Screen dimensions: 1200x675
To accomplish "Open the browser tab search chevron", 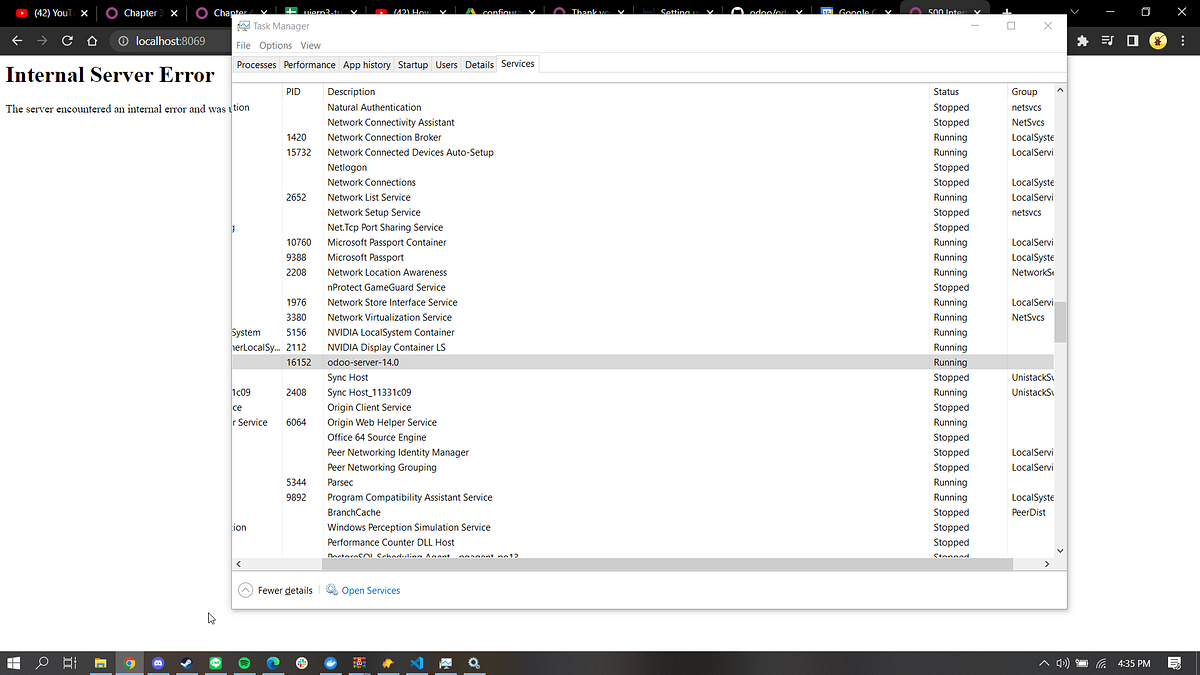I will click(x=1074, y=12).
